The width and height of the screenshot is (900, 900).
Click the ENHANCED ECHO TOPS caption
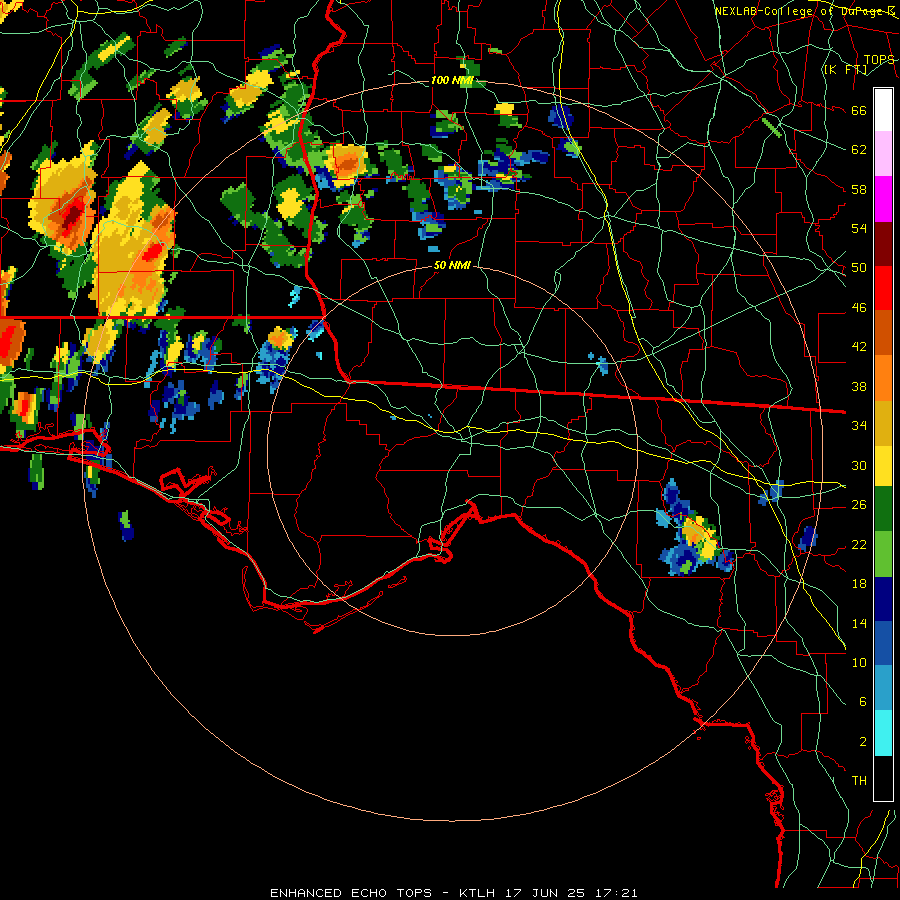[x=351, y=893]
